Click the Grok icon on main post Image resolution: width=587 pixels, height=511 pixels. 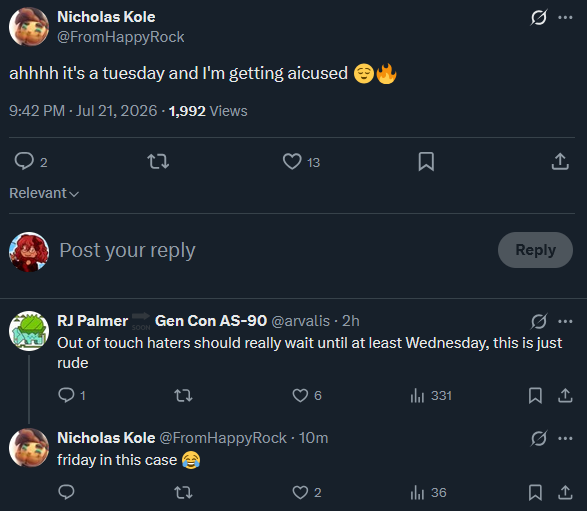coord(539,17)
